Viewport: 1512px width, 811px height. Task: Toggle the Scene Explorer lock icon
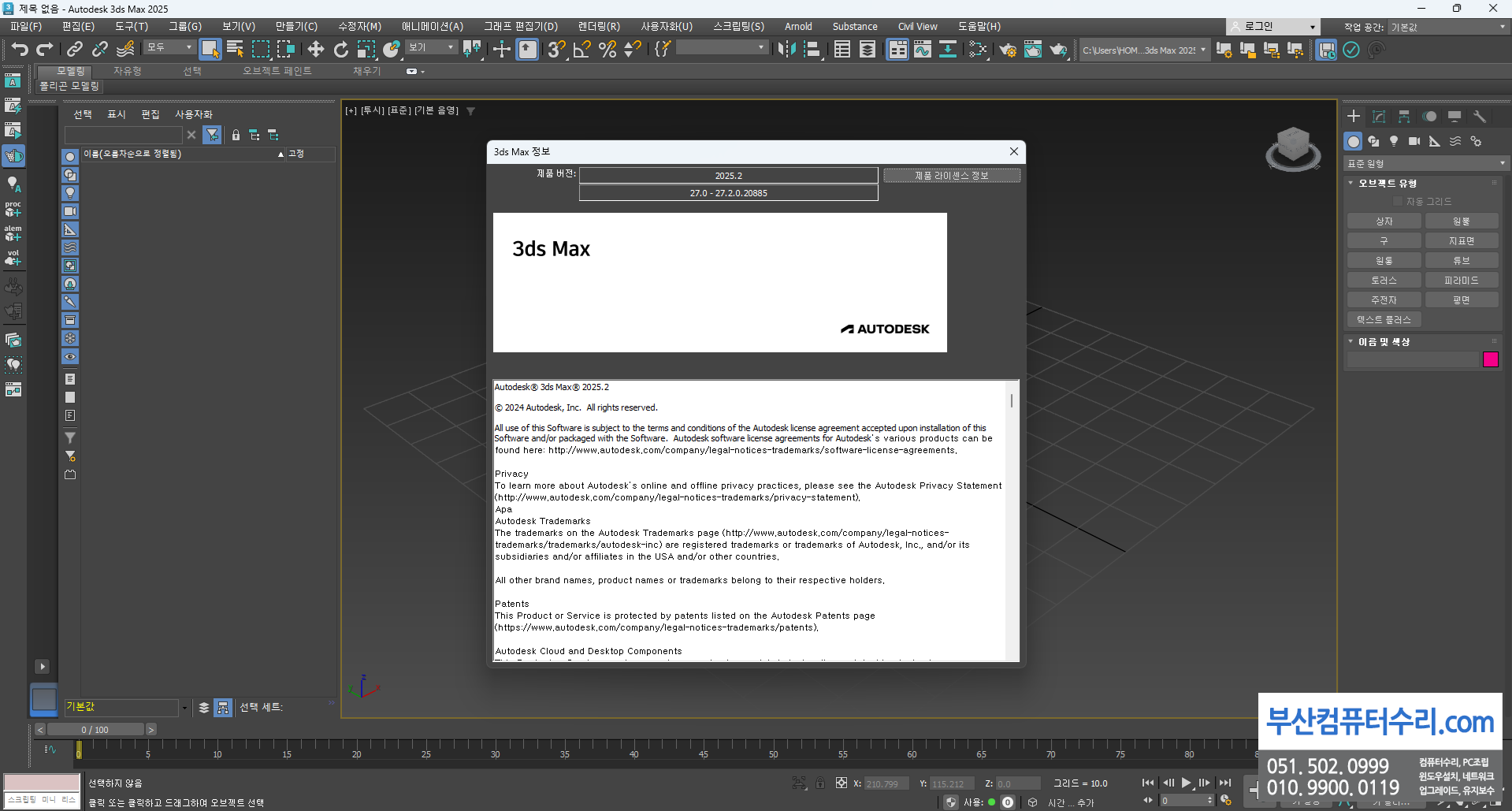(x=236, y=136)
